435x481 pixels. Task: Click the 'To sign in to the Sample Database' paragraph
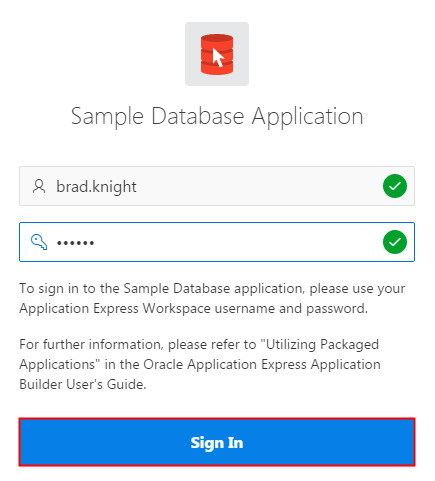tap(212, 298)
